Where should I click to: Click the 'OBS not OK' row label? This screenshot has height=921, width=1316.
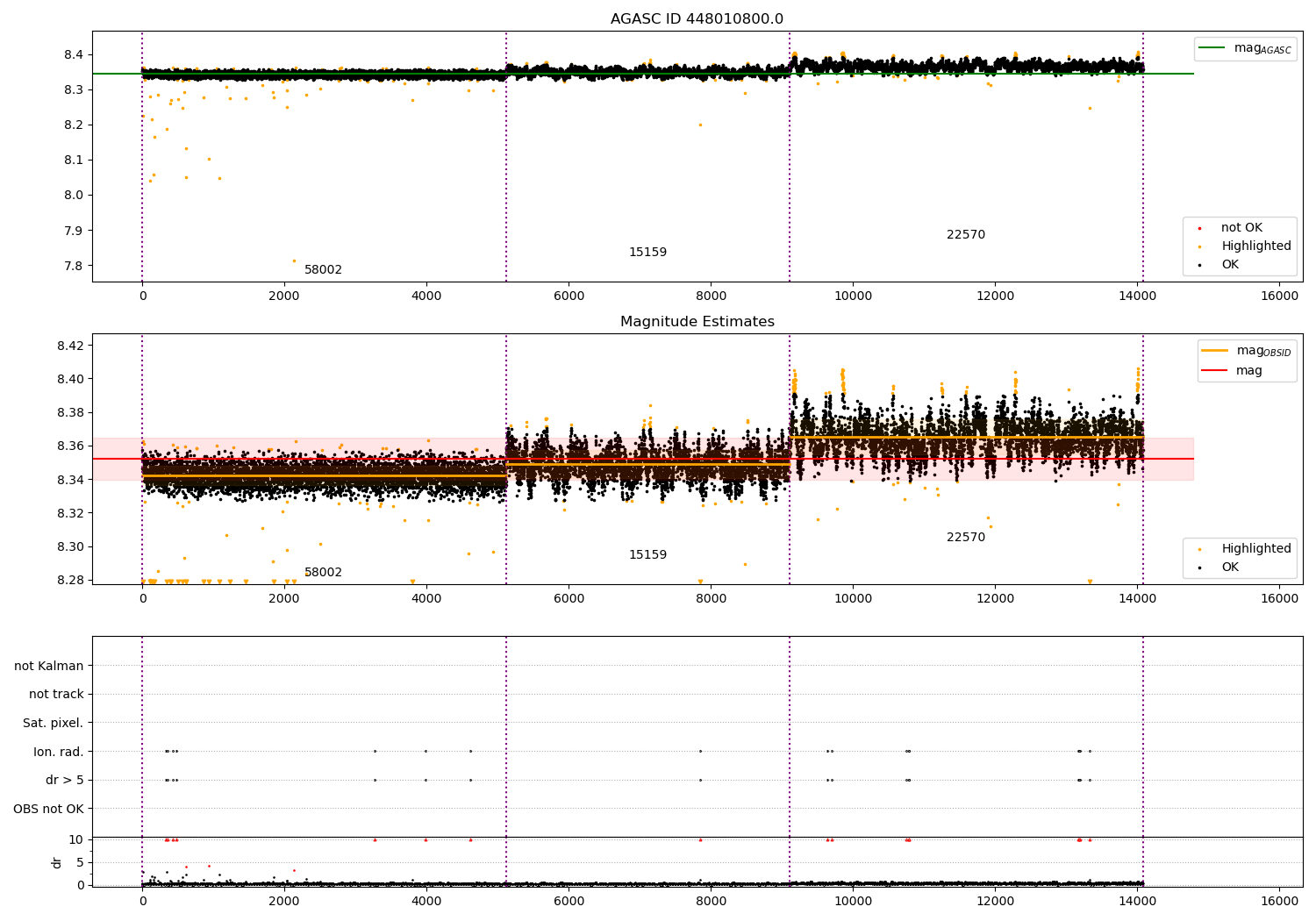pos(48,809)
